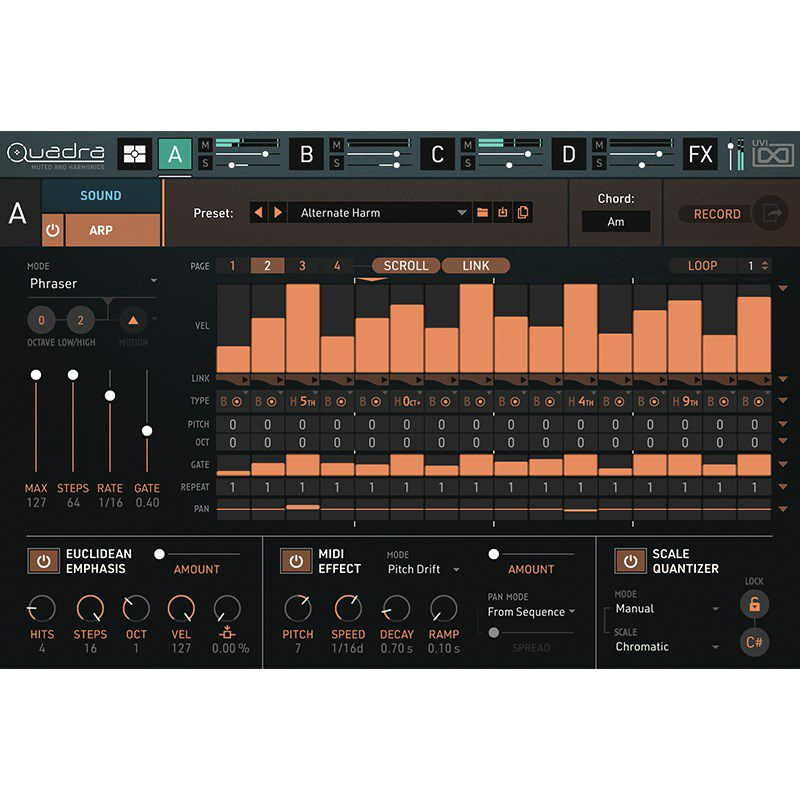The height and width of the screenshot is (800, 800).
Task: Select the H Oct+ step type cell
Action: pos(407,402)
